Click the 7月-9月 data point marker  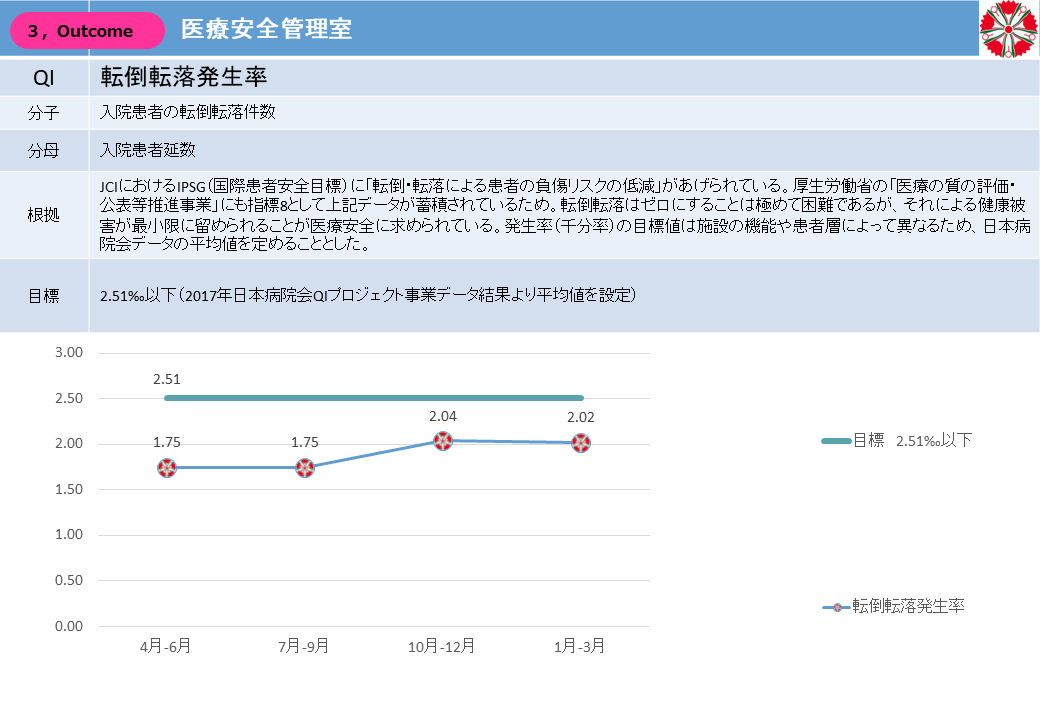point(305,468)
